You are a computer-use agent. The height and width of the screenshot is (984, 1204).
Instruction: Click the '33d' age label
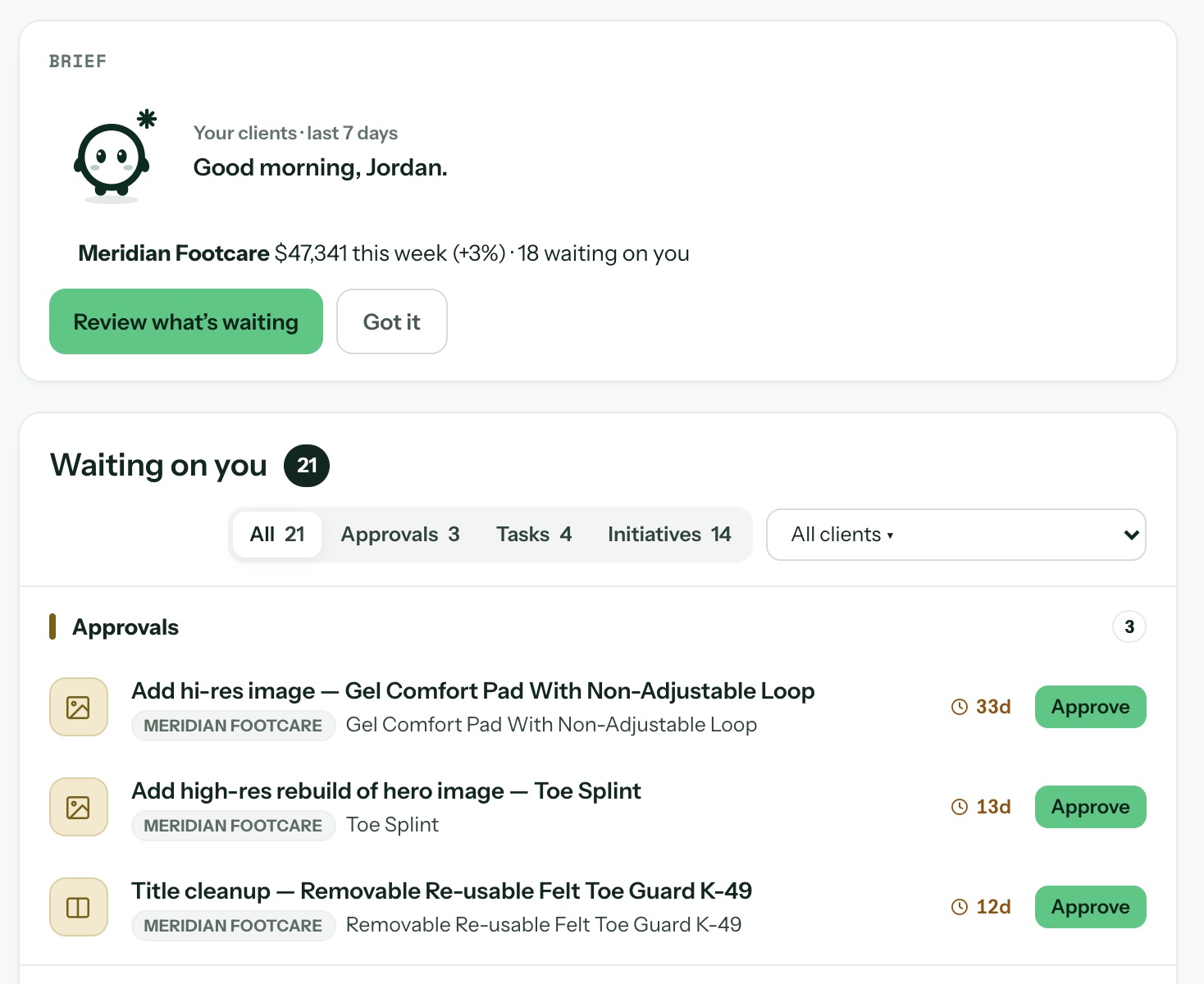click(993, 707)
